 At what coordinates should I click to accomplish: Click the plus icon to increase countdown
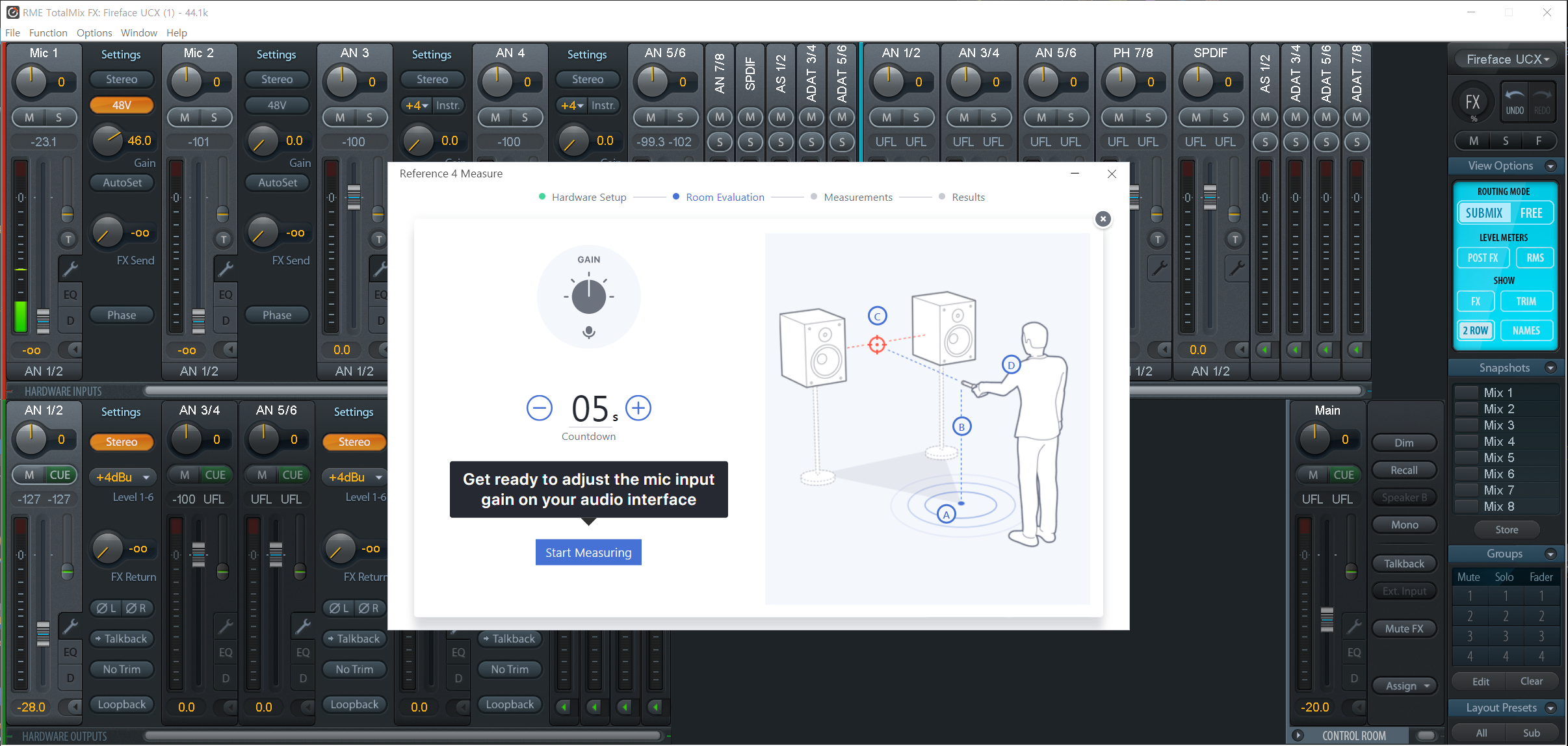638,408
